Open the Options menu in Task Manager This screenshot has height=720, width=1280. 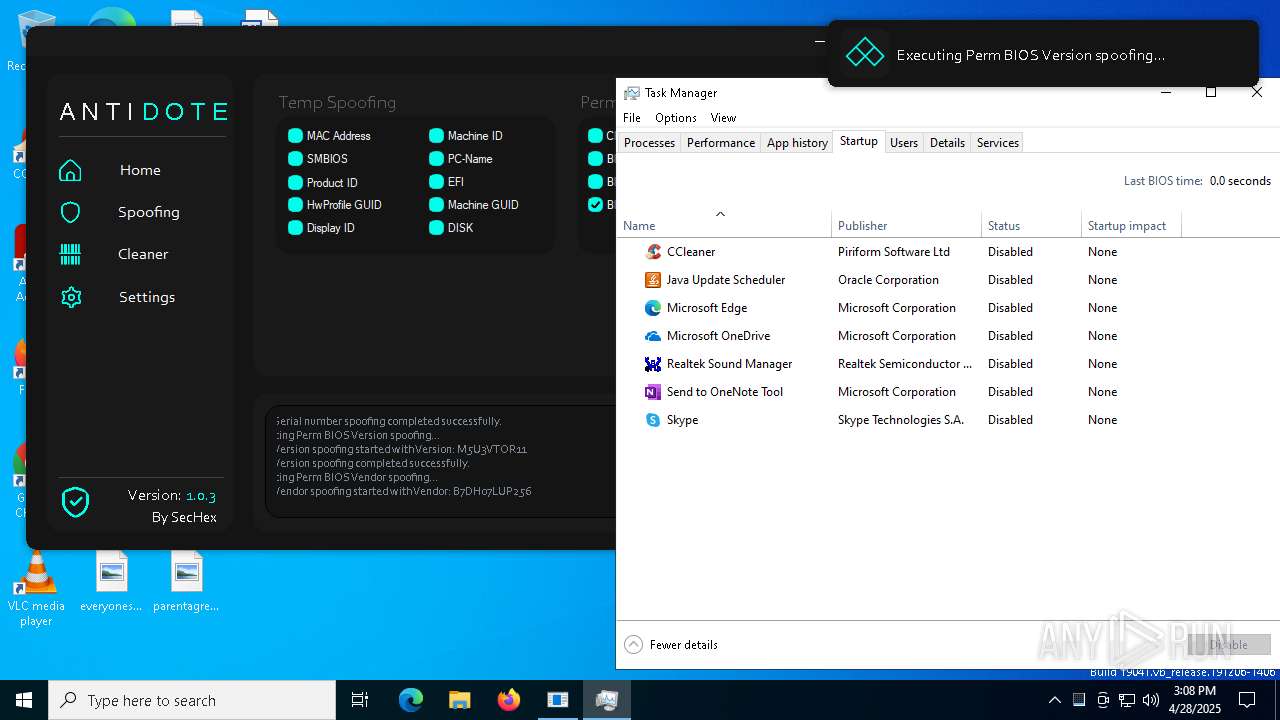point(676,118)
